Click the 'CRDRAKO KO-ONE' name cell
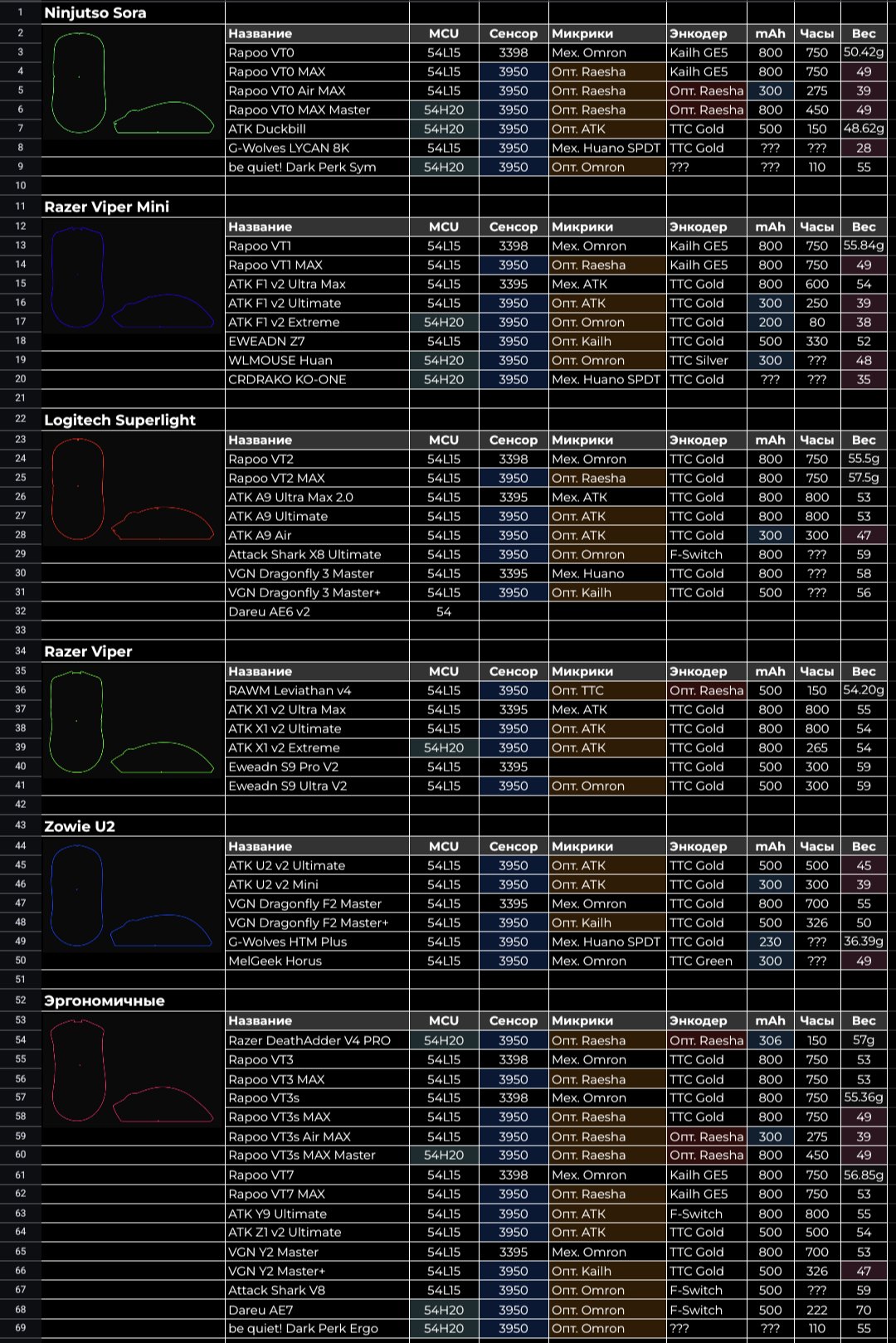The width and height of the screenshot is (896, 1343). pyautogui.click(x=318, y=379)
